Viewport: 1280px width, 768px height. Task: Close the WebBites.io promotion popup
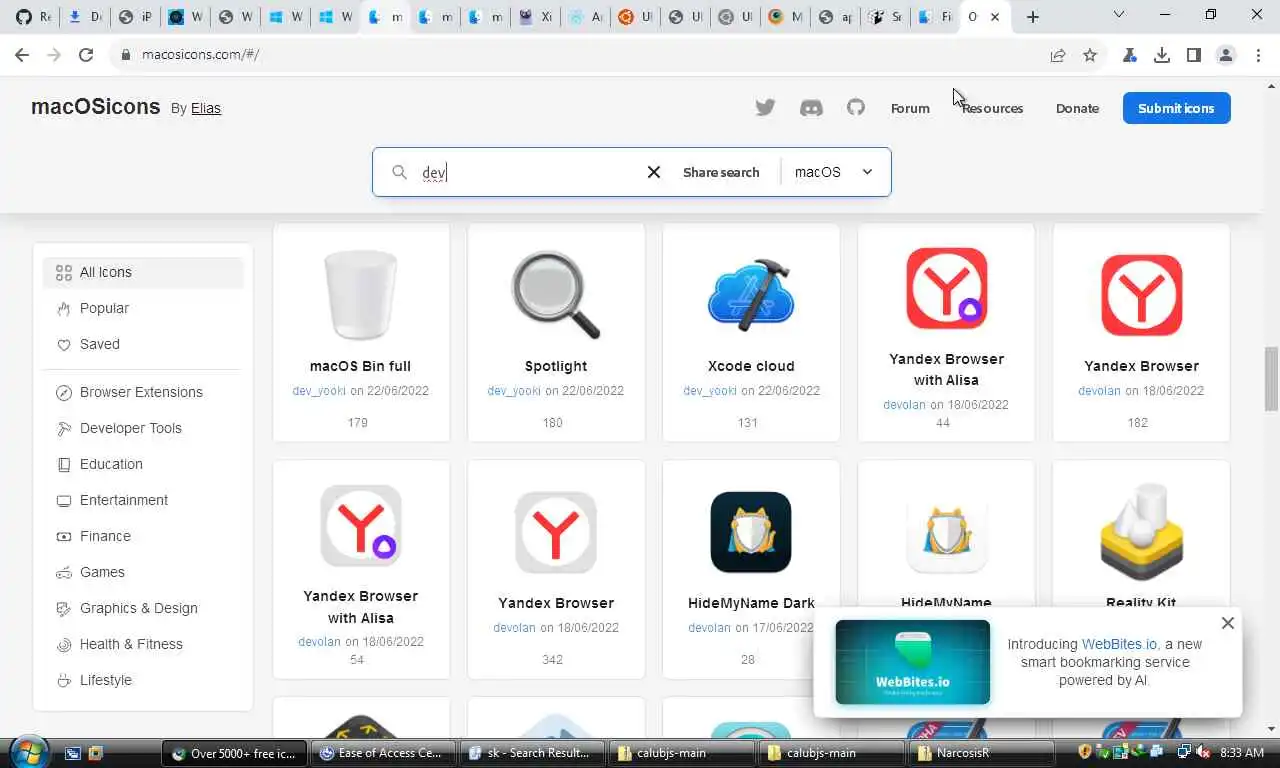(1228, 623)
